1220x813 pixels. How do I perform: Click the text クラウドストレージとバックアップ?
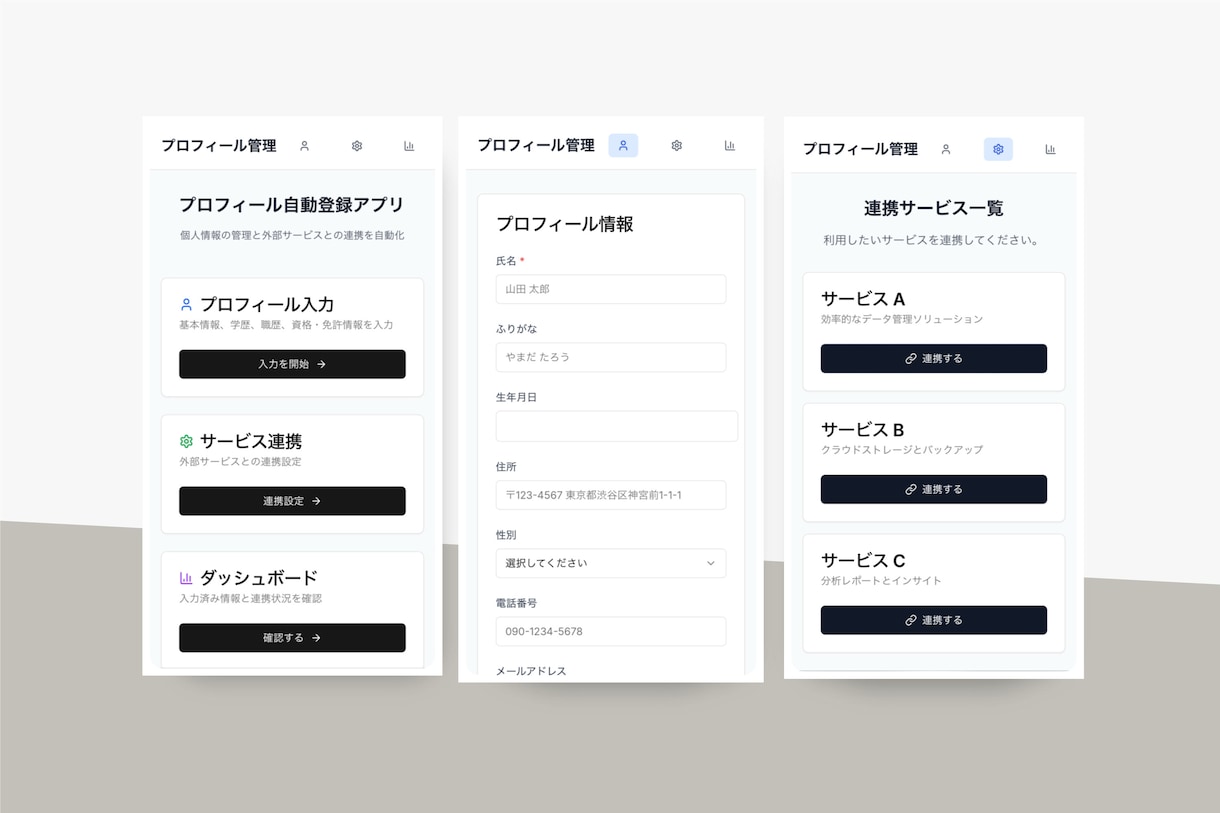(902, 450)
